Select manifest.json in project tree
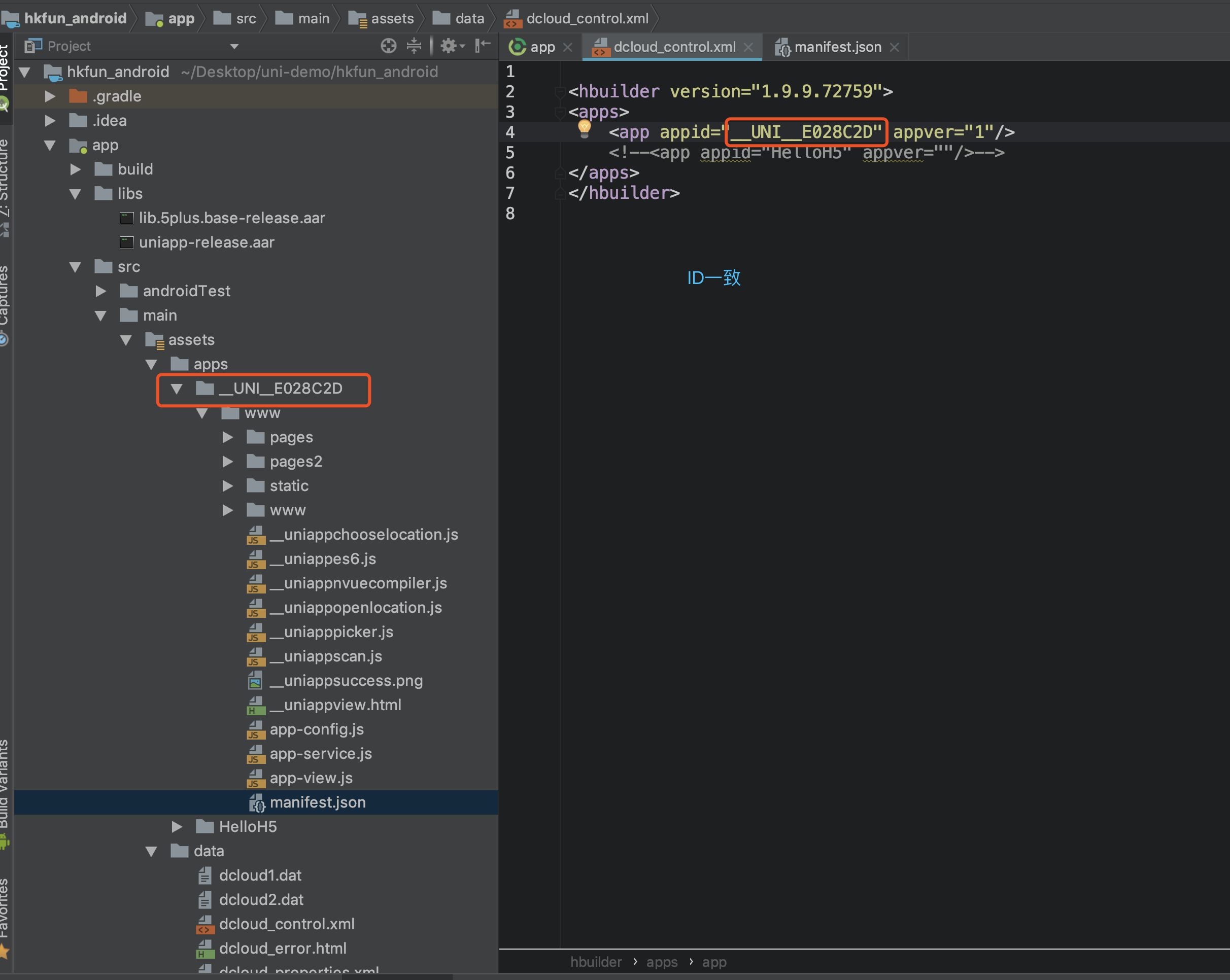 tap(307, 802)
